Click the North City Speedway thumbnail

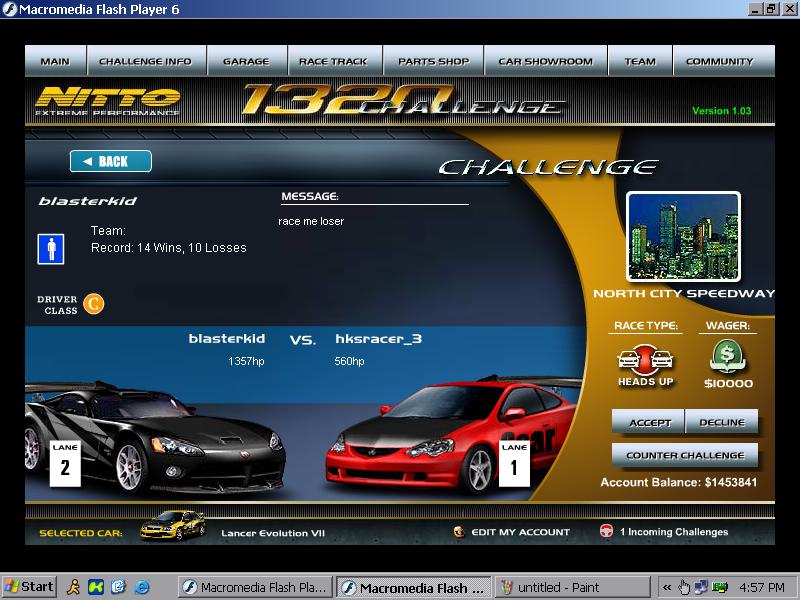pyautogui.click(x=683, y=236)
